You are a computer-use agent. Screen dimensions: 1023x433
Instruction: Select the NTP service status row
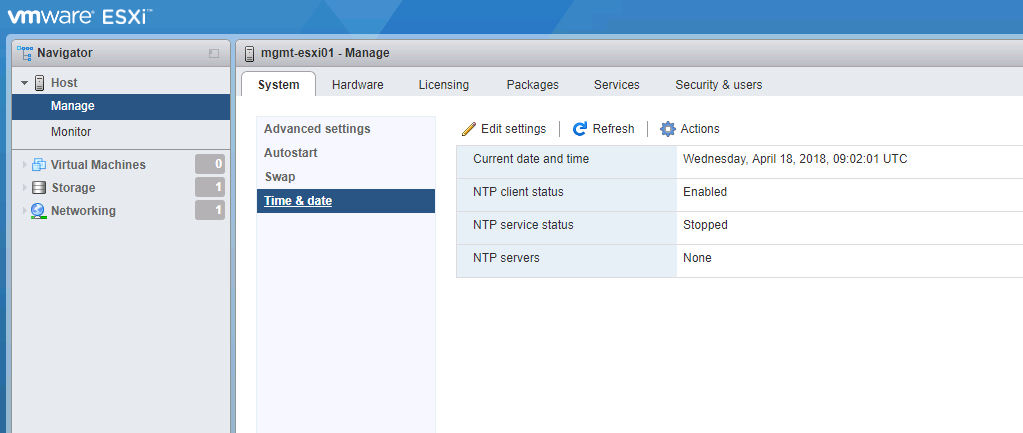click(x=738, y=225)
